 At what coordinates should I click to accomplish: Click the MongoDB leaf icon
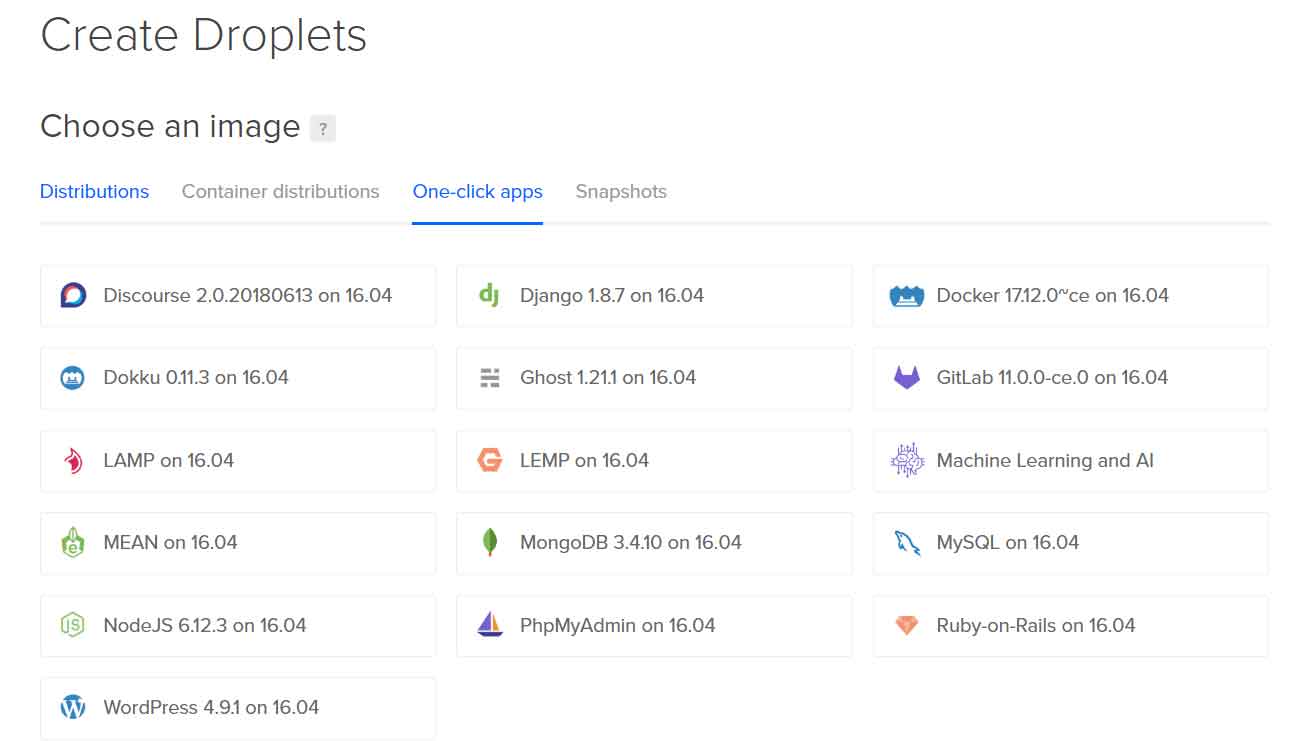pos(489,543)
